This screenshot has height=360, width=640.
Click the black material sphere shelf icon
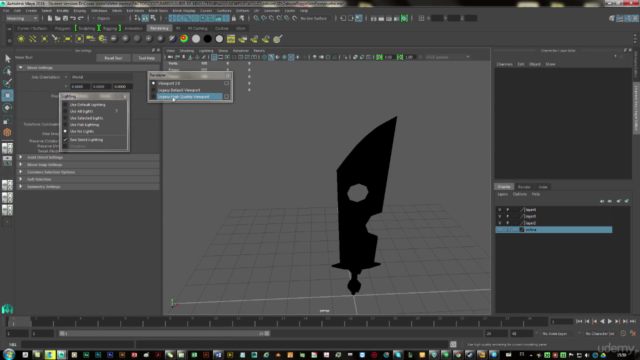coord(208,39)
